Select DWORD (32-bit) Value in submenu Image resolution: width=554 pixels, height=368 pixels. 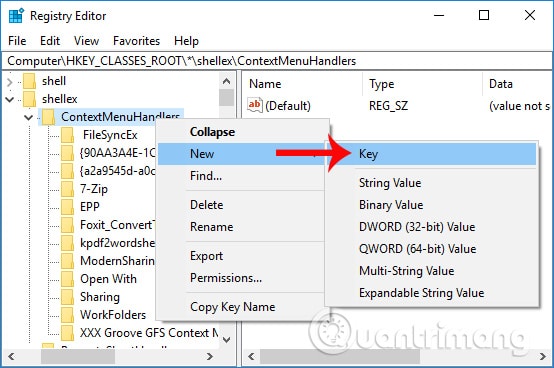point(432,227)
